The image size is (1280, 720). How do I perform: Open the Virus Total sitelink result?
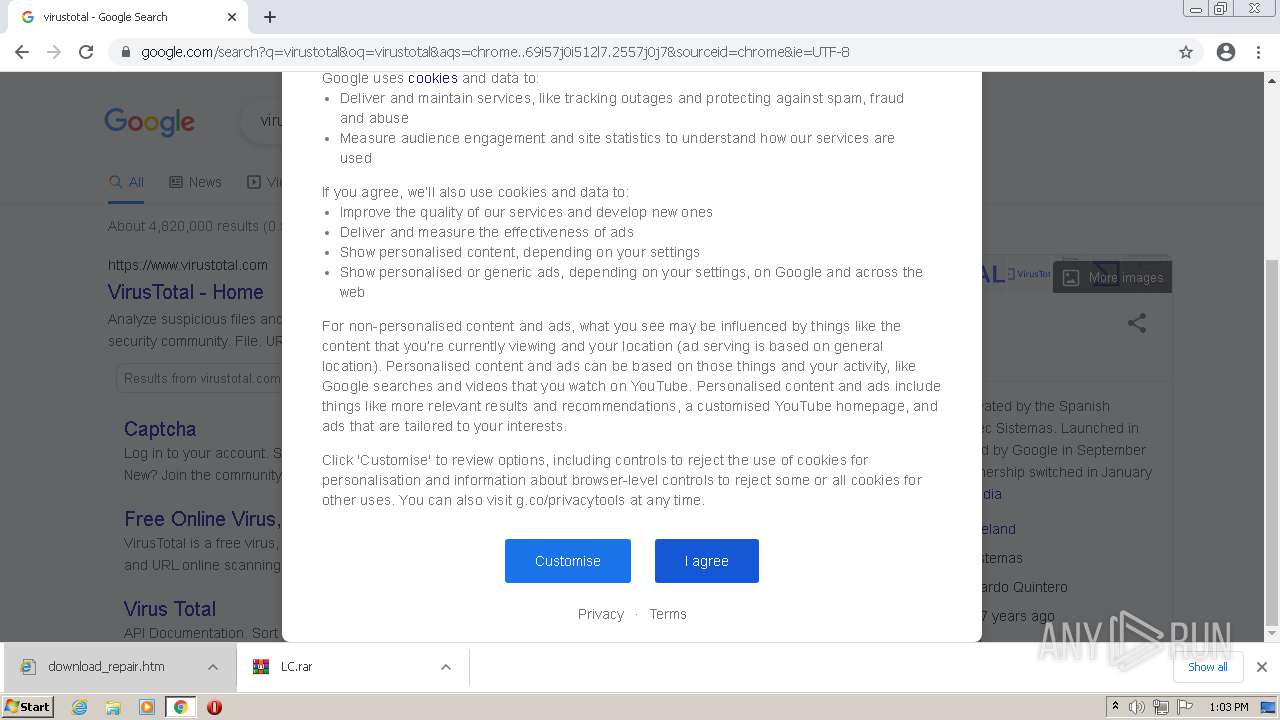(170, 609)
